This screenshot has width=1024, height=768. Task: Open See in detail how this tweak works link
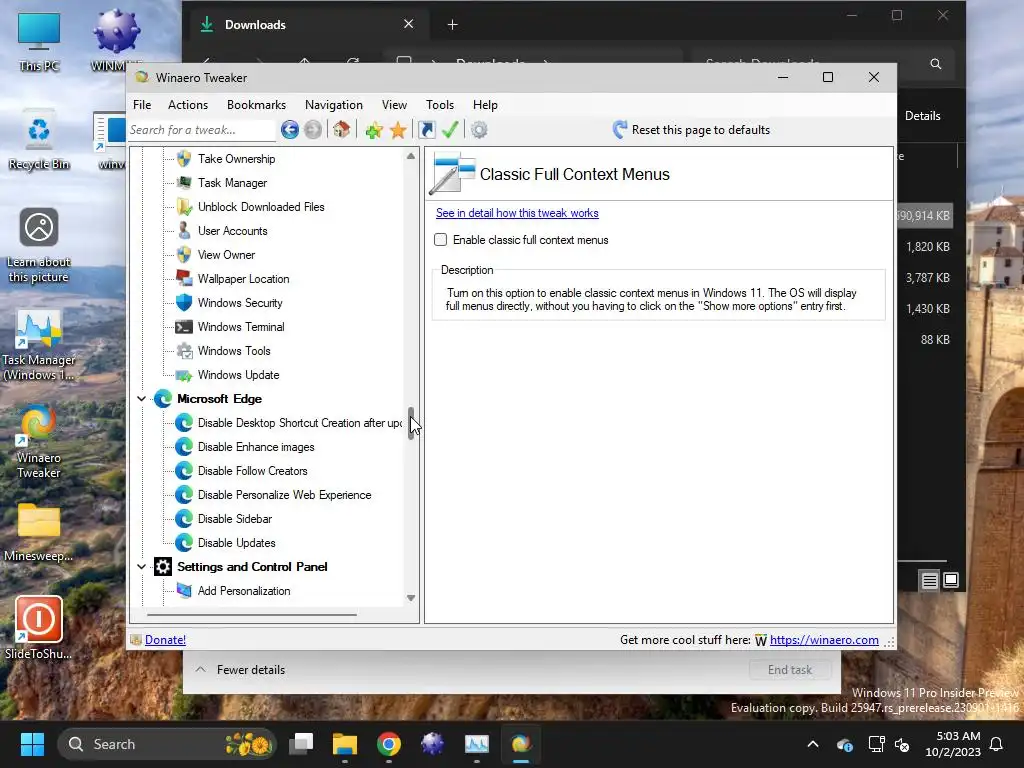517,213
